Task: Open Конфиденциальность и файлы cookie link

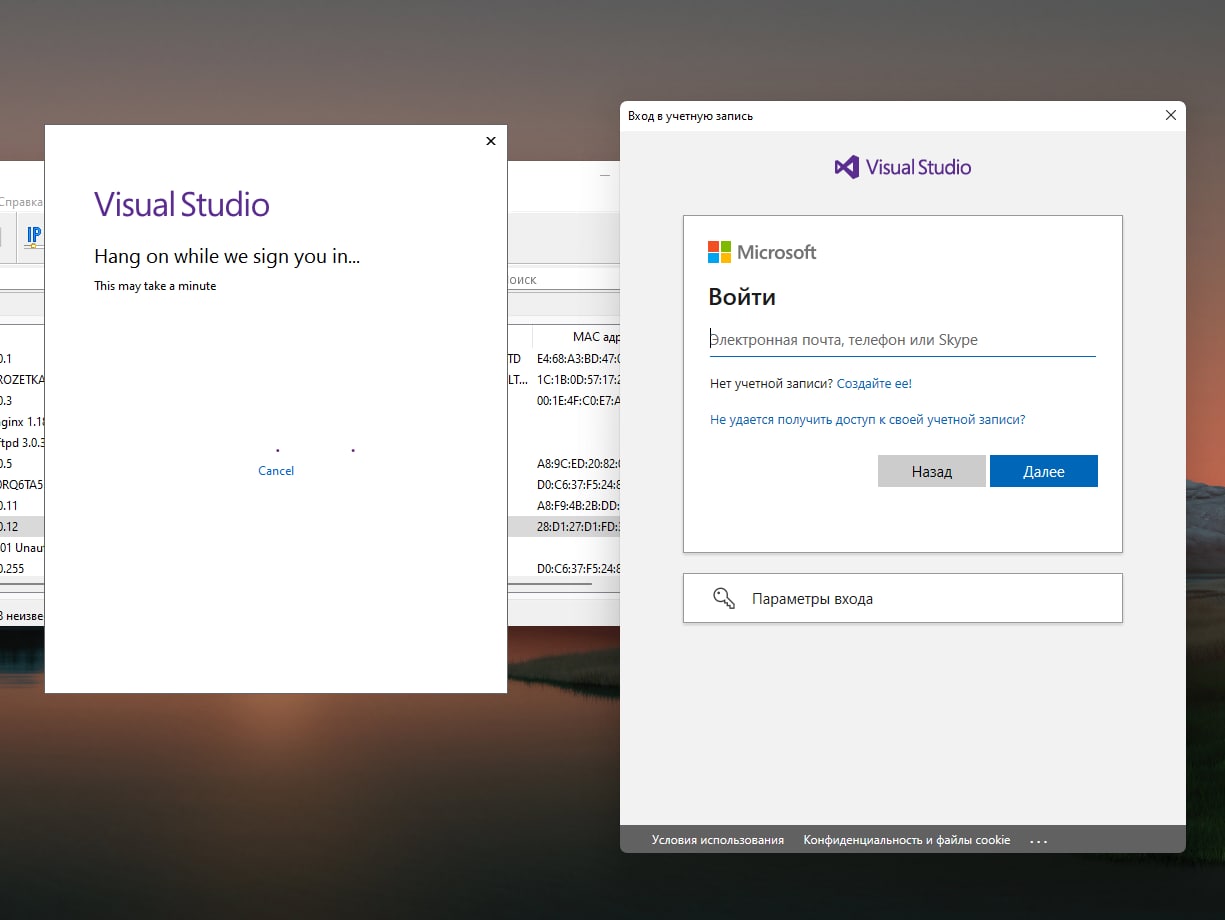Action: tap(907, 840)
